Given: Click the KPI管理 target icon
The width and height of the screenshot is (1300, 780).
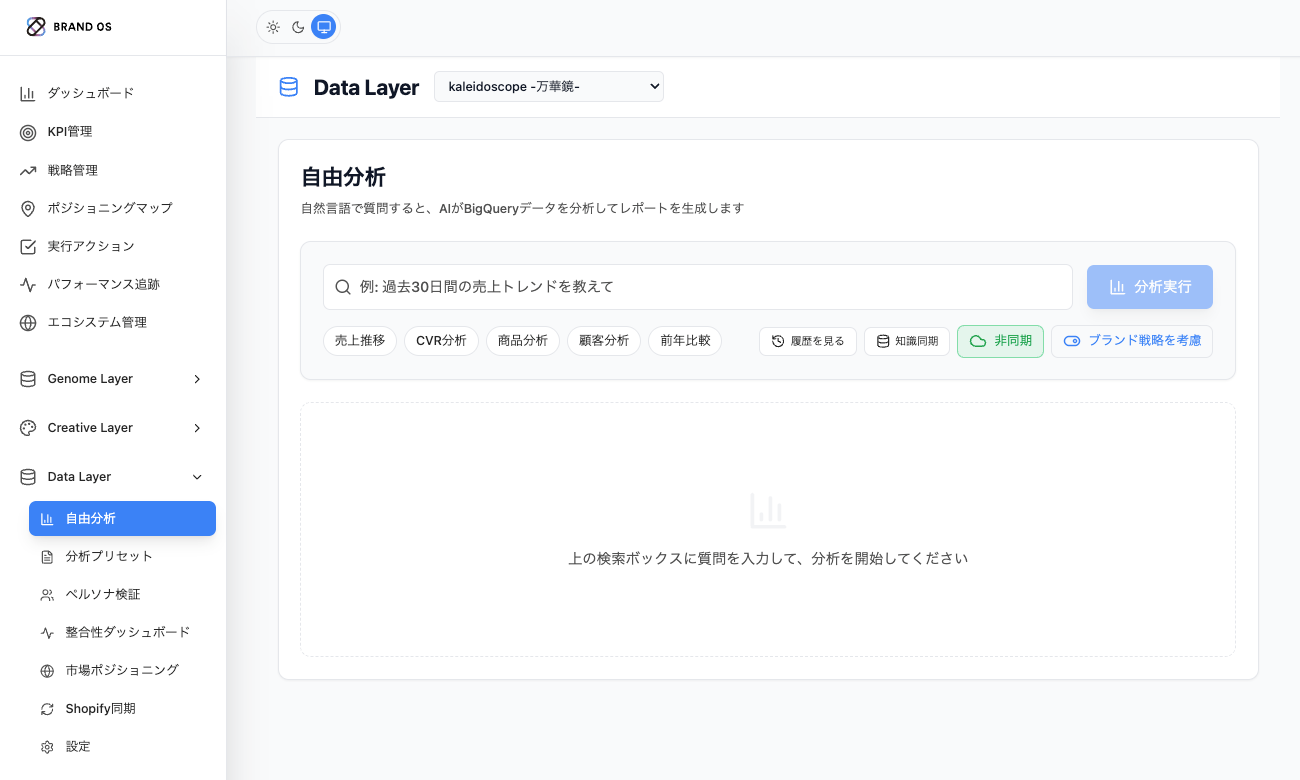Looking at the screenshot, I should [x=28, y=132].
